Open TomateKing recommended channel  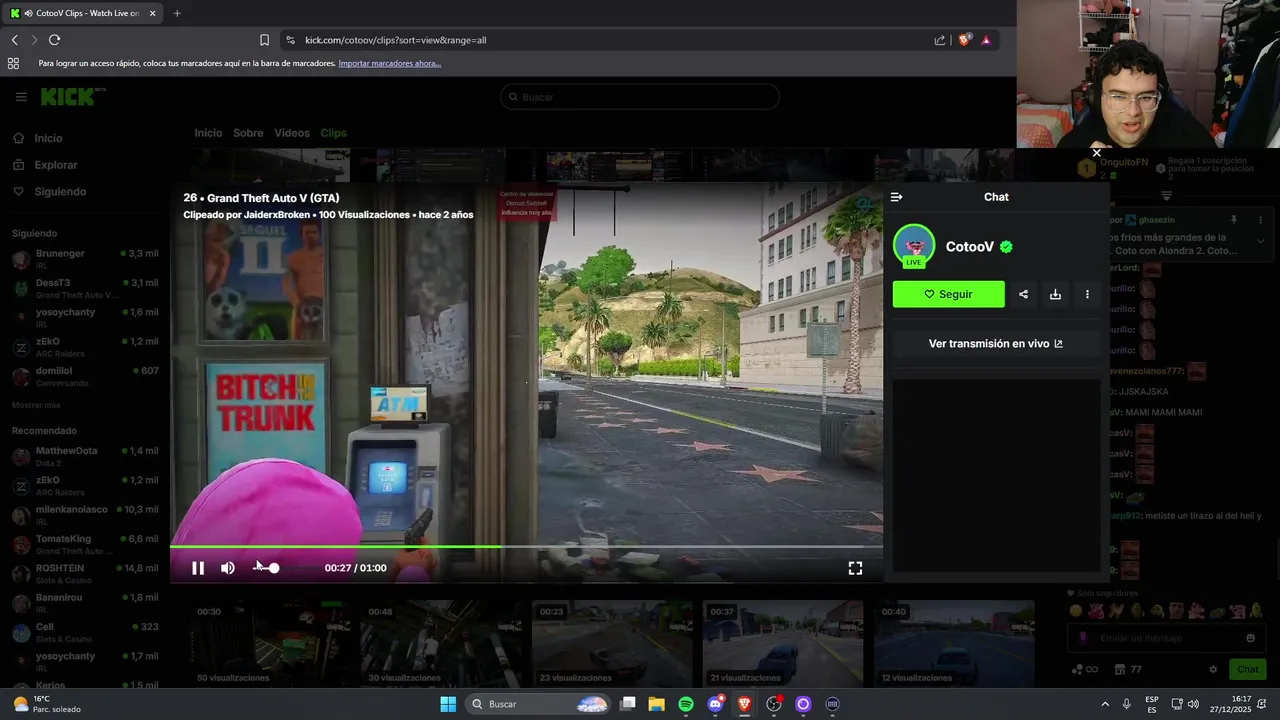pyautogui.click(x=86, y=544)
